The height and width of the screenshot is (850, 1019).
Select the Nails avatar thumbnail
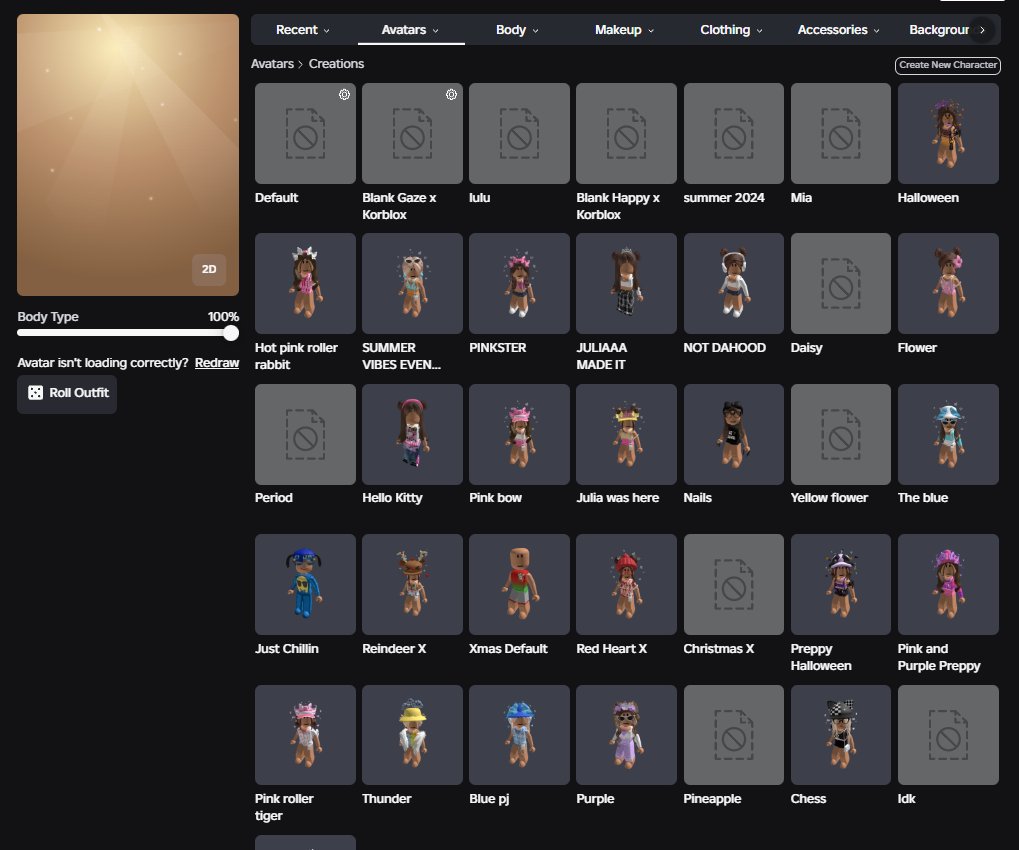734,434
